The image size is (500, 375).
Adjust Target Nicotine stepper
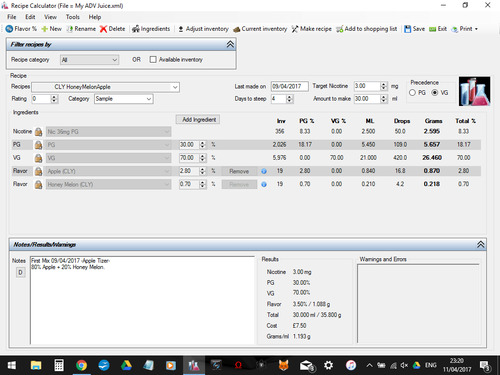384,86
